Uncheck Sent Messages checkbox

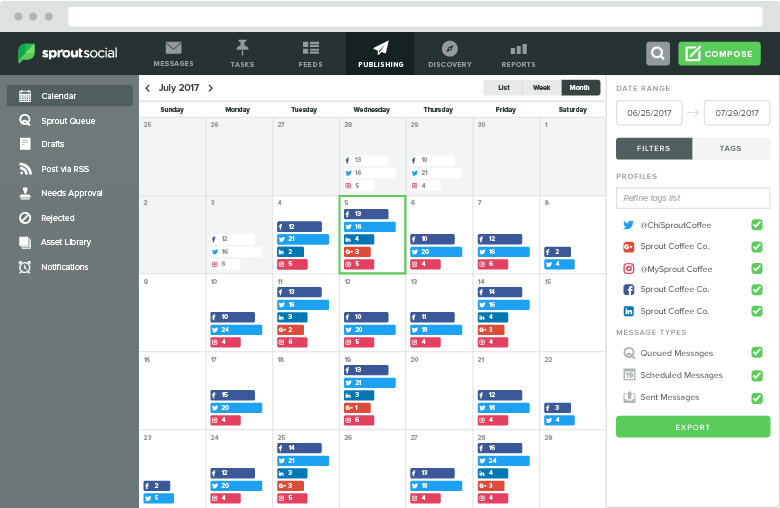click(x=757, y=398)
